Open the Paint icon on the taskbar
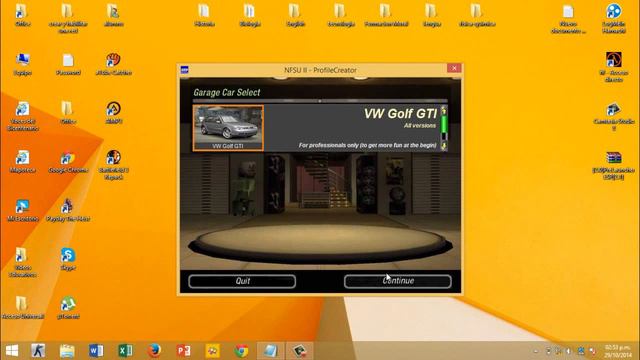The width and height of the screenshot is (640, 360). tap(212, 351)
